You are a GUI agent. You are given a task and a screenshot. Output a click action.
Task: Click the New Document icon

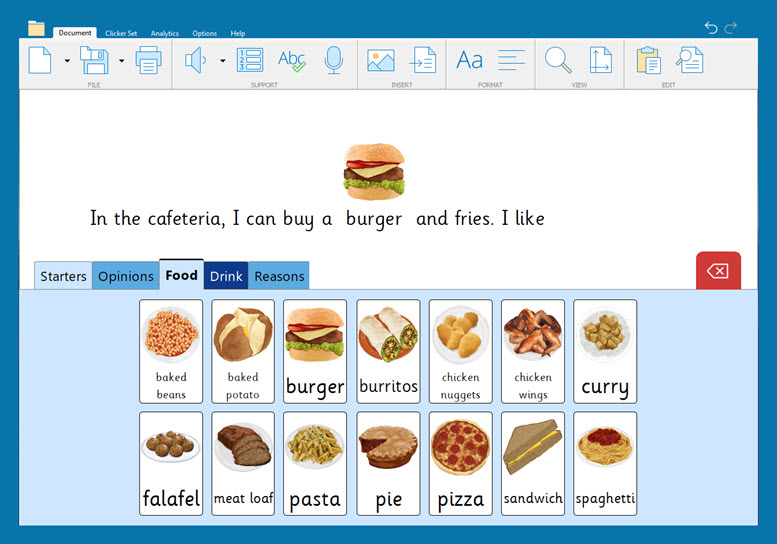click(40, 60)
